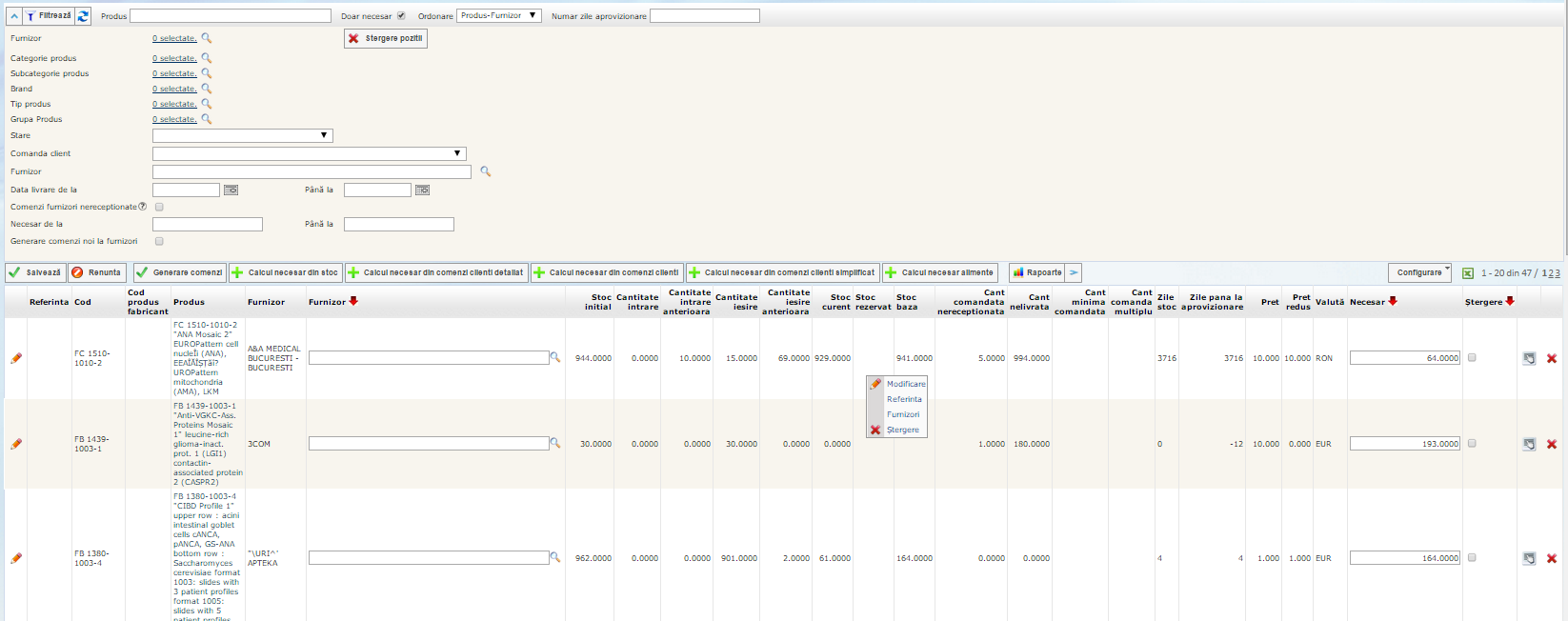Open the calendar picker for Data livrare de la
The height and width of the screenshot is (621, 1568).
231,190
